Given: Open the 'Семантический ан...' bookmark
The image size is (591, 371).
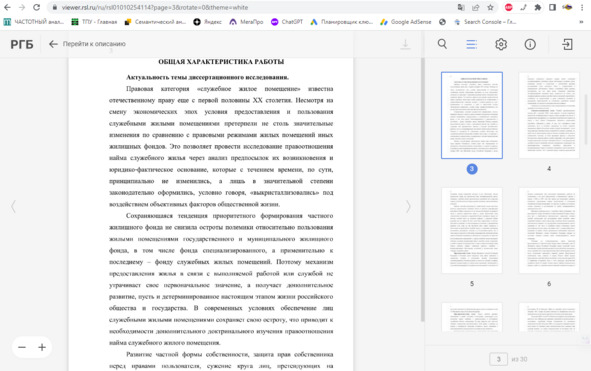Looking at the screenshot, I should pos(155,22).
